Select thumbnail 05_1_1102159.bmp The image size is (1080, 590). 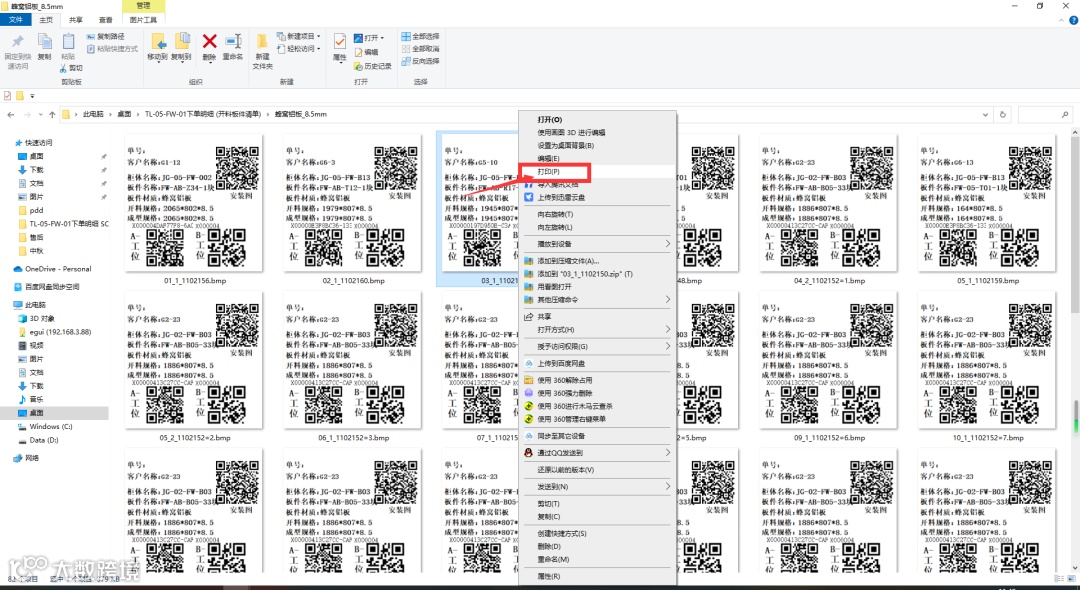[x=988, y=210]
